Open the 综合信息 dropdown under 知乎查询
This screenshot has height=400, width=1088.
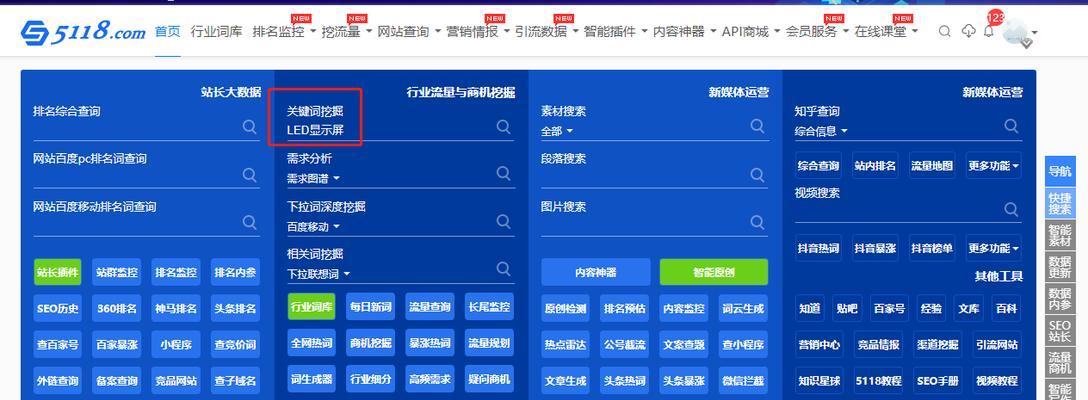point(822,131)
